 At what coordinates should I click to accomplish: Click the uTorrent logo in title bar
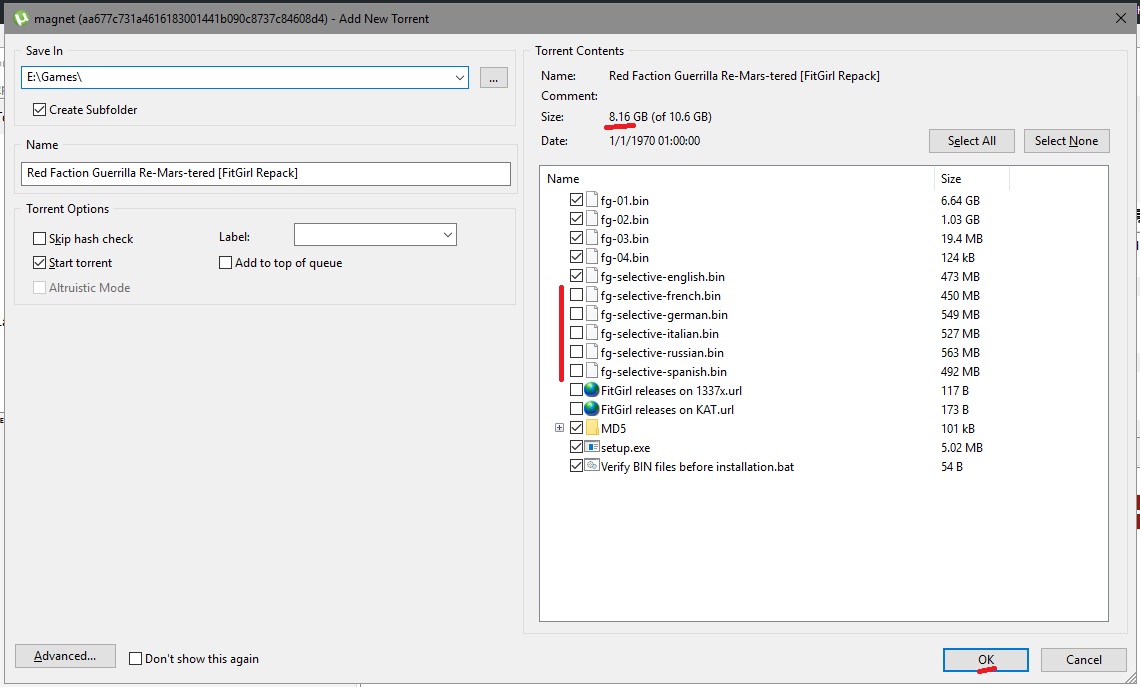coord(20,17)
